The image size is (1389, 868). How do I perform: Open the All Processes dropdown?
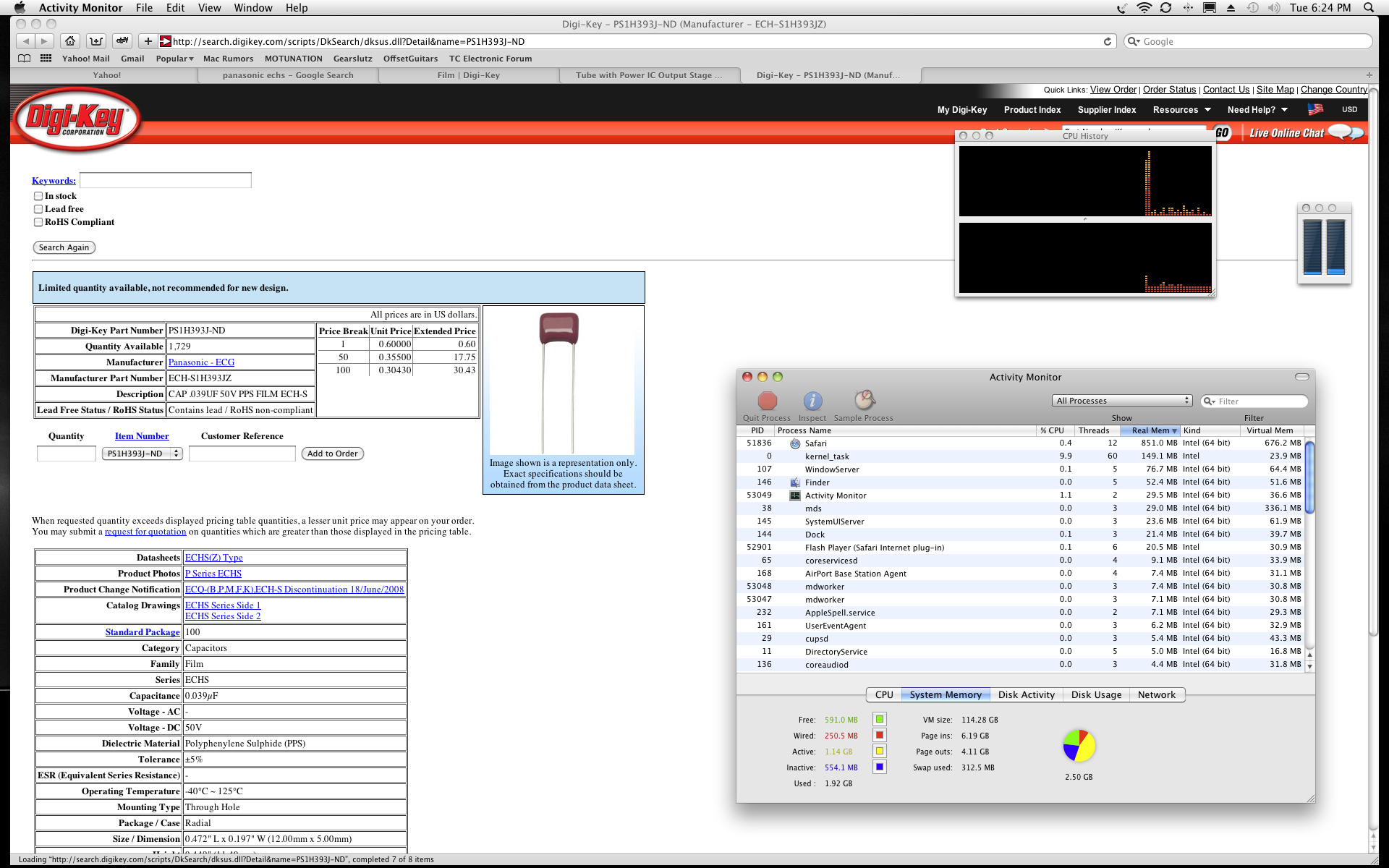pos(1121,401)
